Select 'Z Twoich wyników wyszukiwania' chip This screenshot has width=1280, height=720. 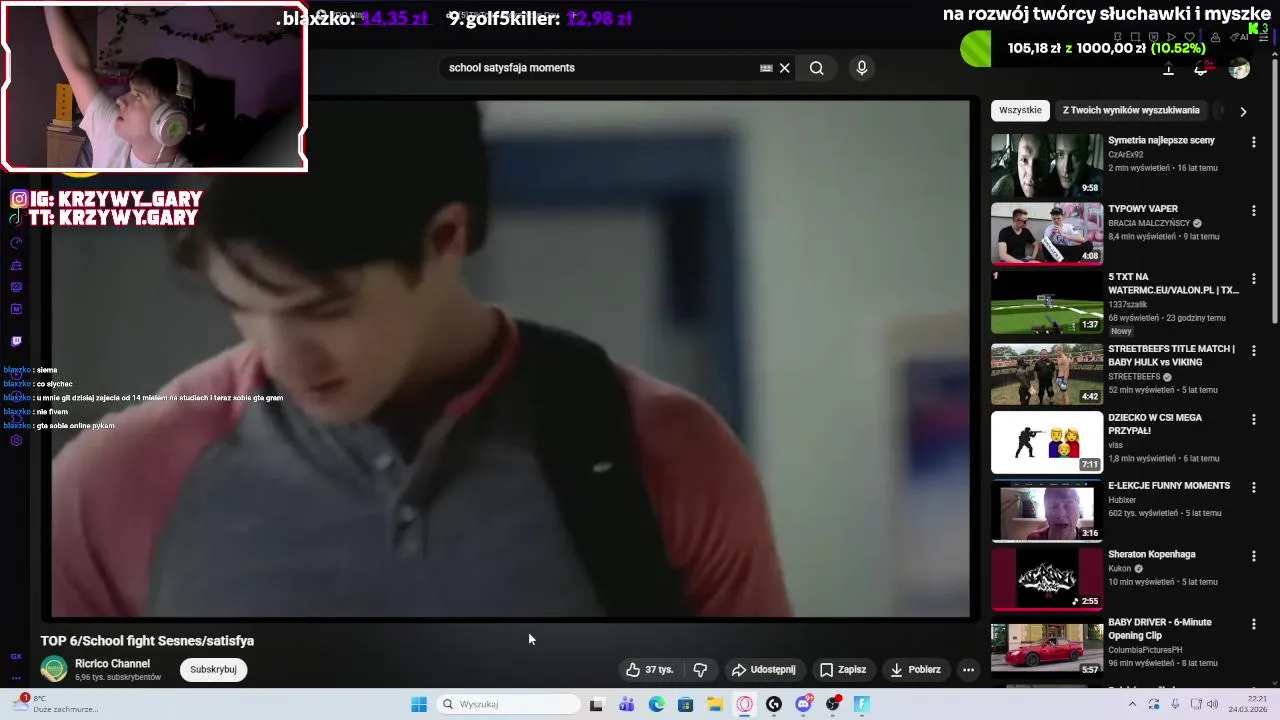1131,110
